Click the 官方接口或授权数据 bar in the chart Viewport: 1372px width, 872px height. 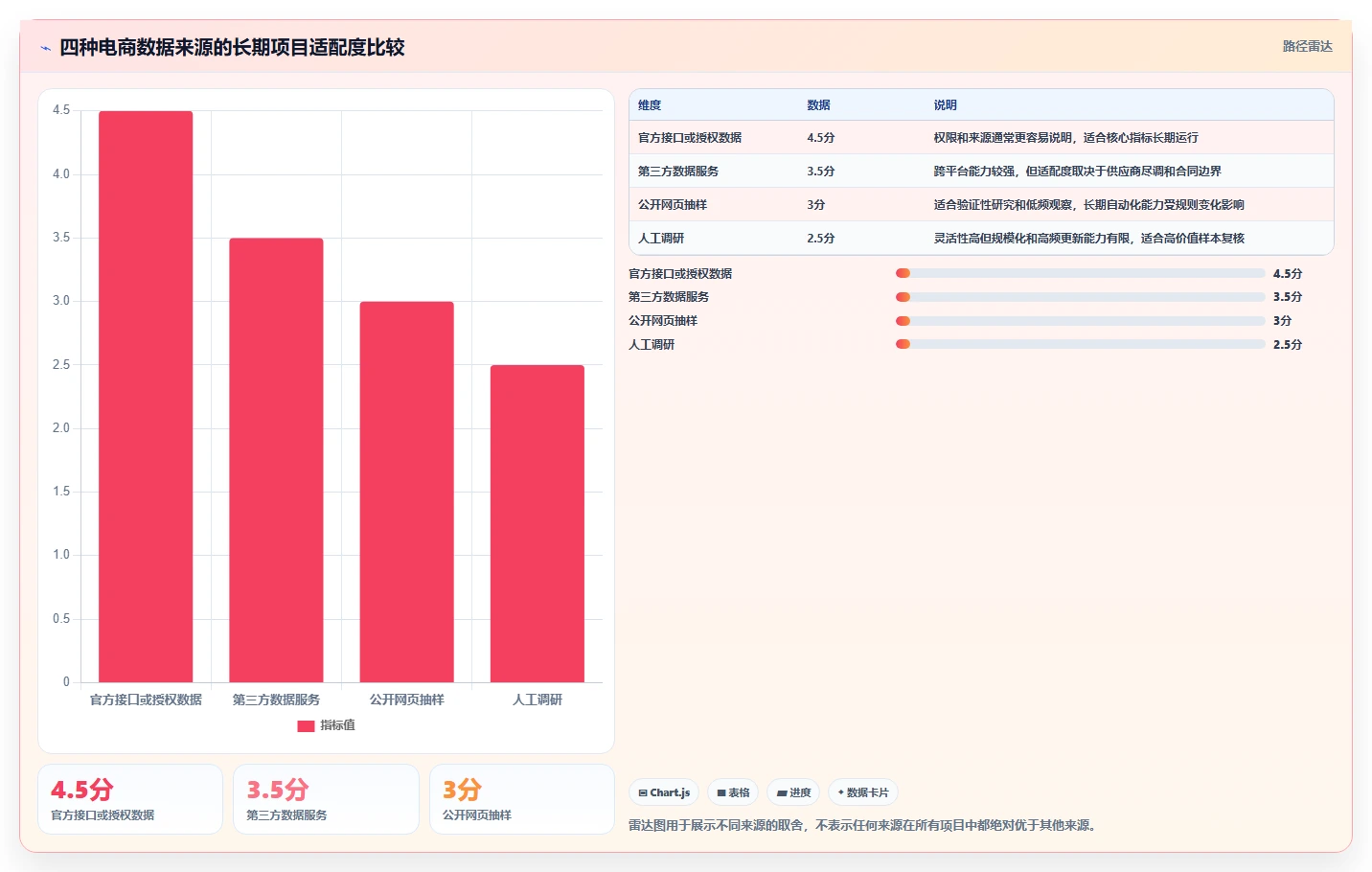pos(146,397)
